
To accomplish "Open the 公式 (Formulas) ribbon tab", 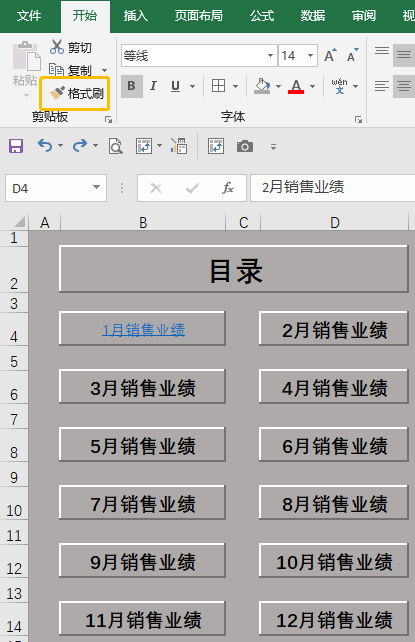I will 262,16.
